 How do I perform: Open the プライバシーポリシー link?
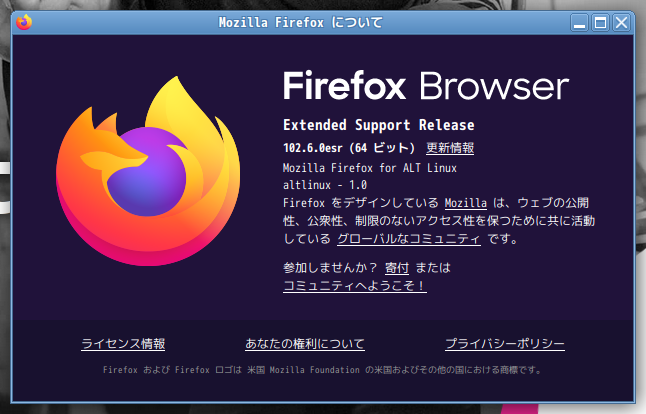[x=505, y=344]
